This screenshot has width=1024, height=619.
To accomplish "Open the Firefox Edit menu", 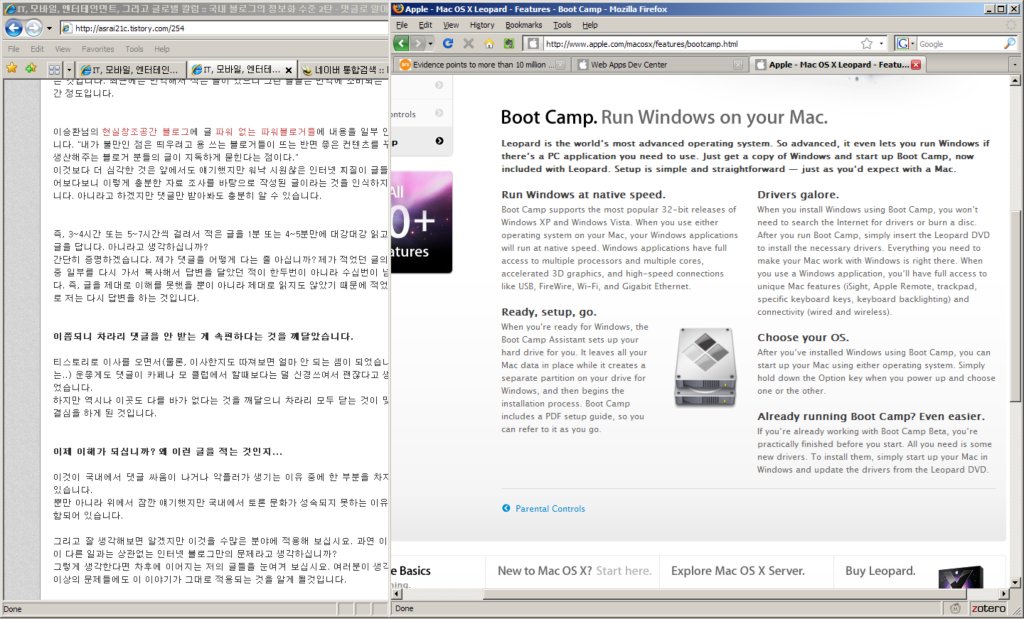I will coord(425,25).
